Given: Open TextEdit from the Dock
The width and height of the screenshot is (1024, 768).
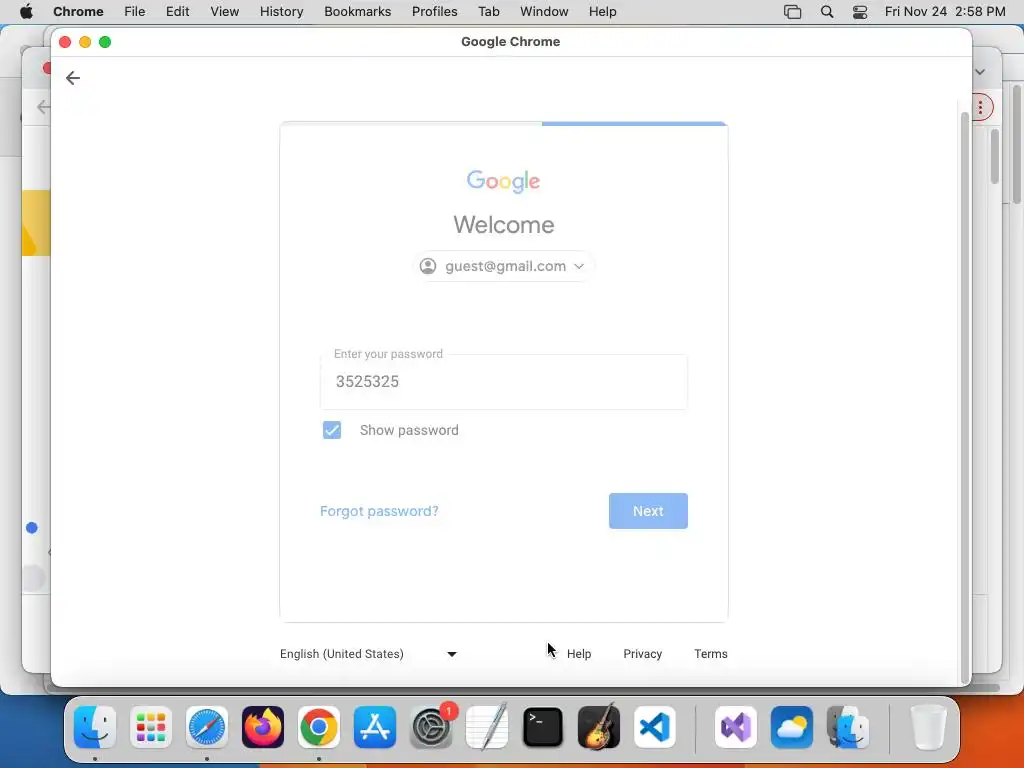Looking at the screenshot, I should 487,727.
